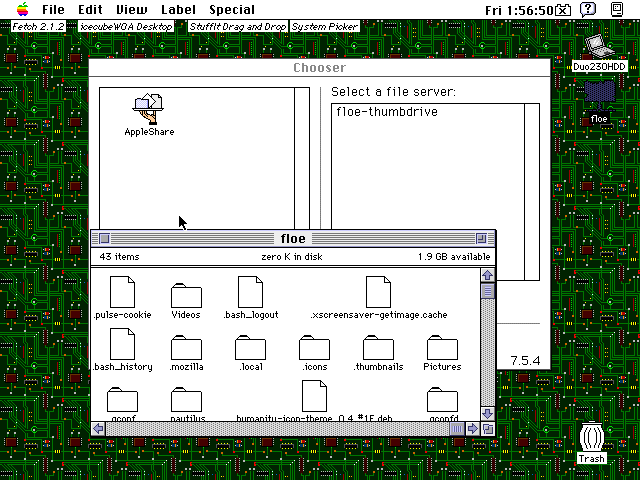Image resolution: width=640 pixels, height=480 pixels.
Task: Click the floe window down scroll arrow
Action: pyautogui.click(x=488, y=414)
